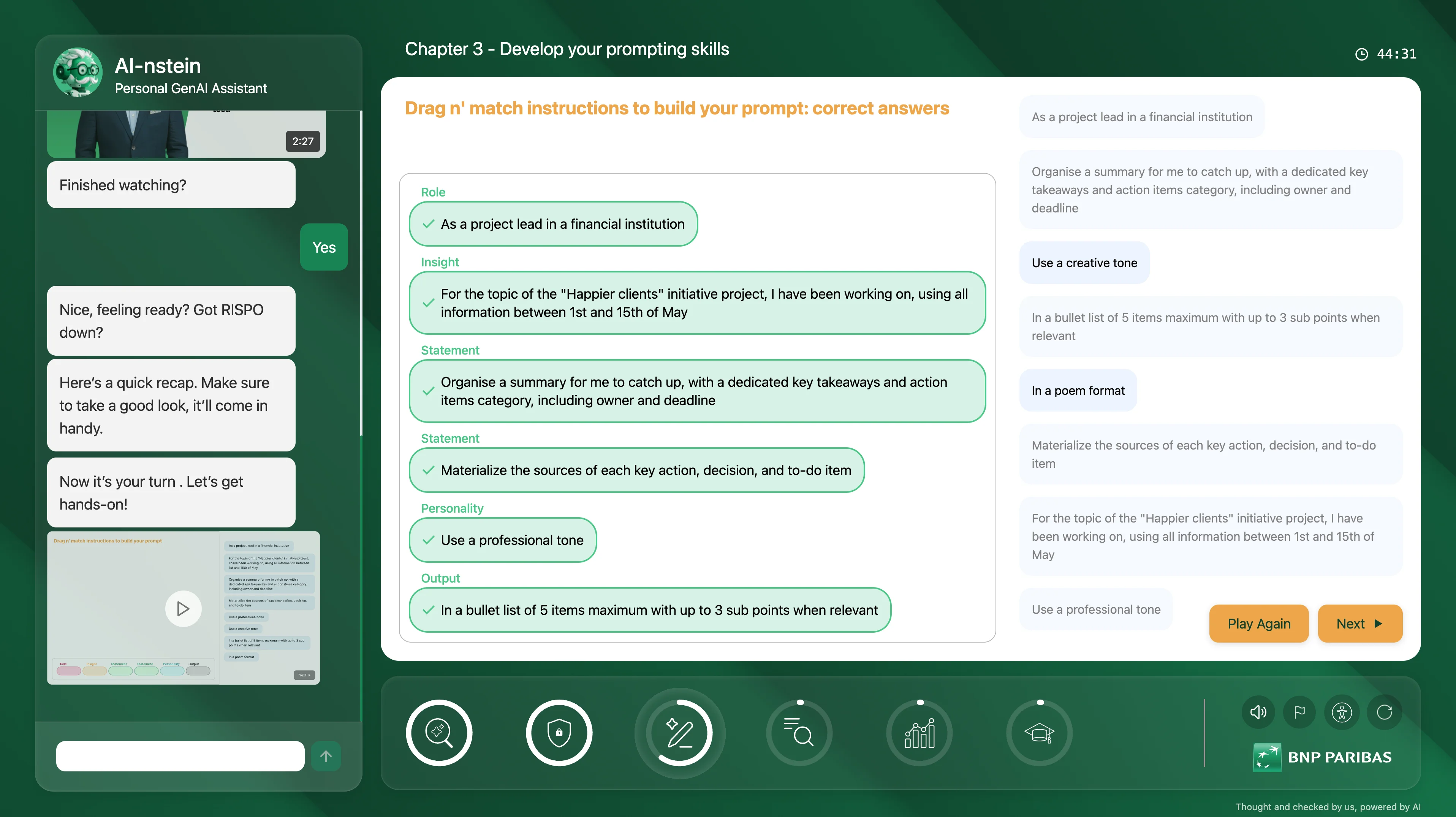This screenshot has height=817, width=1456.
Task: Click Personality answer 'Use a professional tone'
Action: point(502,540)
